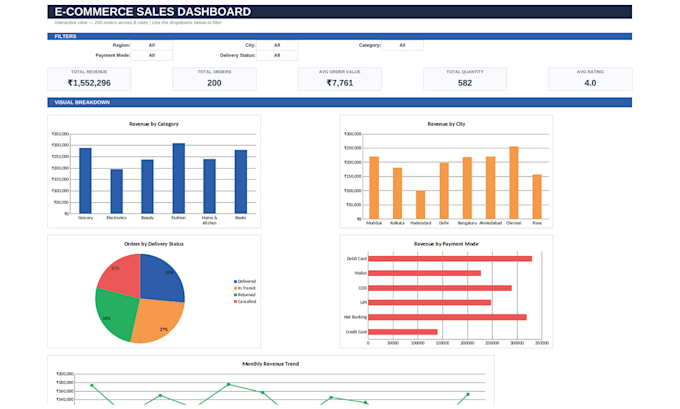Click the blue Delivered pie slice

click(x=161, y=278)
